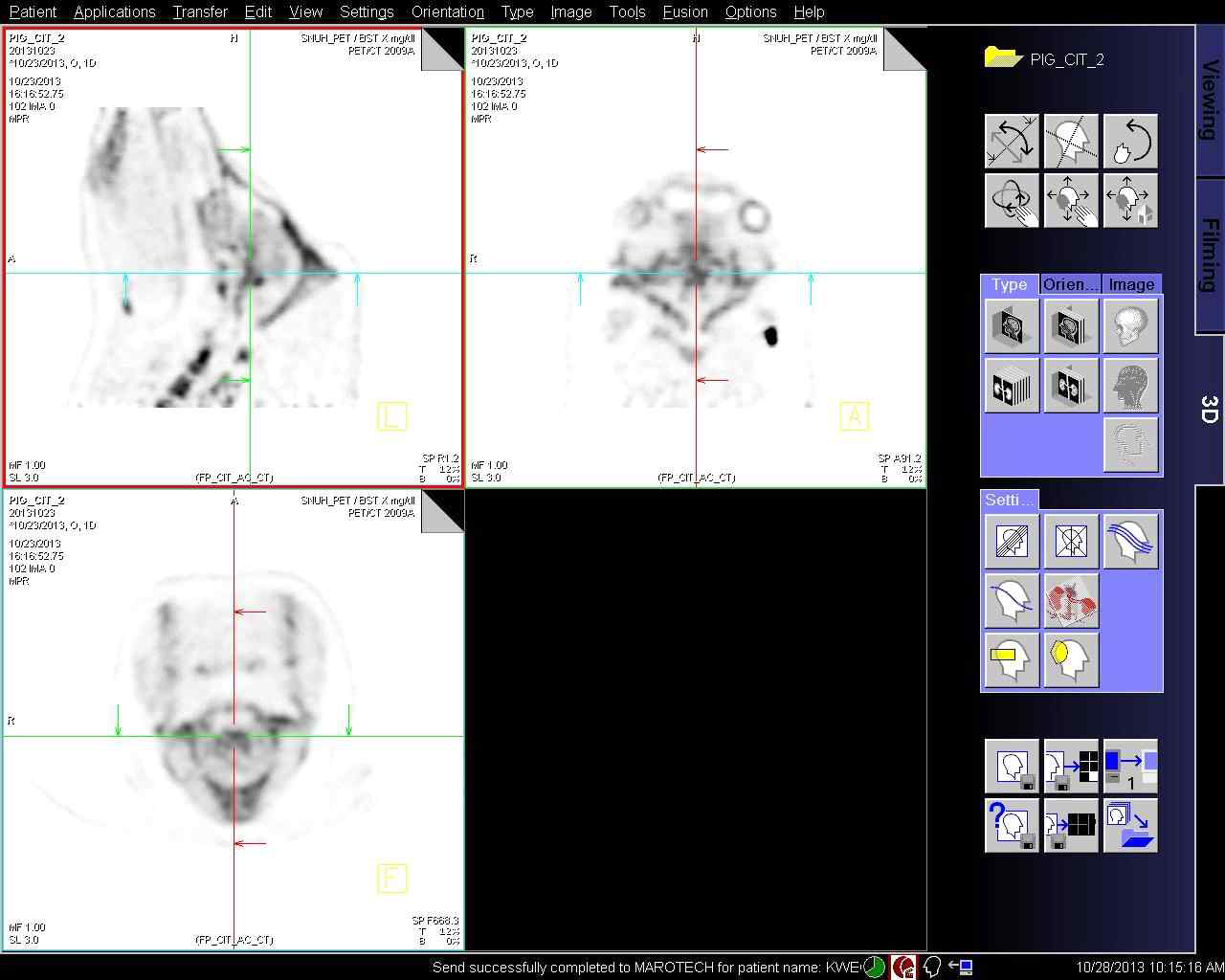Click the head outline status icon
The width and height of the screenshot is (1225, 980).
(932, 967)
